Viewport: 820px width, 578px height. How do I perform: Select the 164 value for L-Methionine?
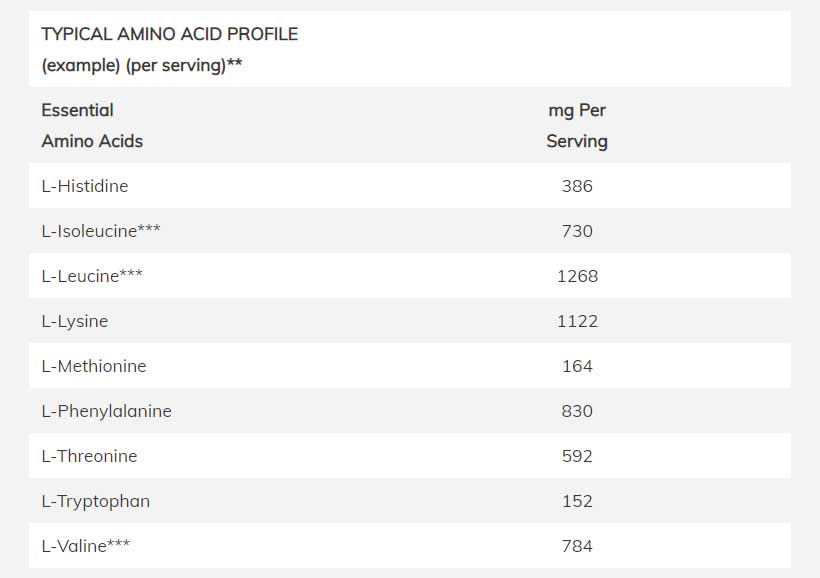coord(577,366)
